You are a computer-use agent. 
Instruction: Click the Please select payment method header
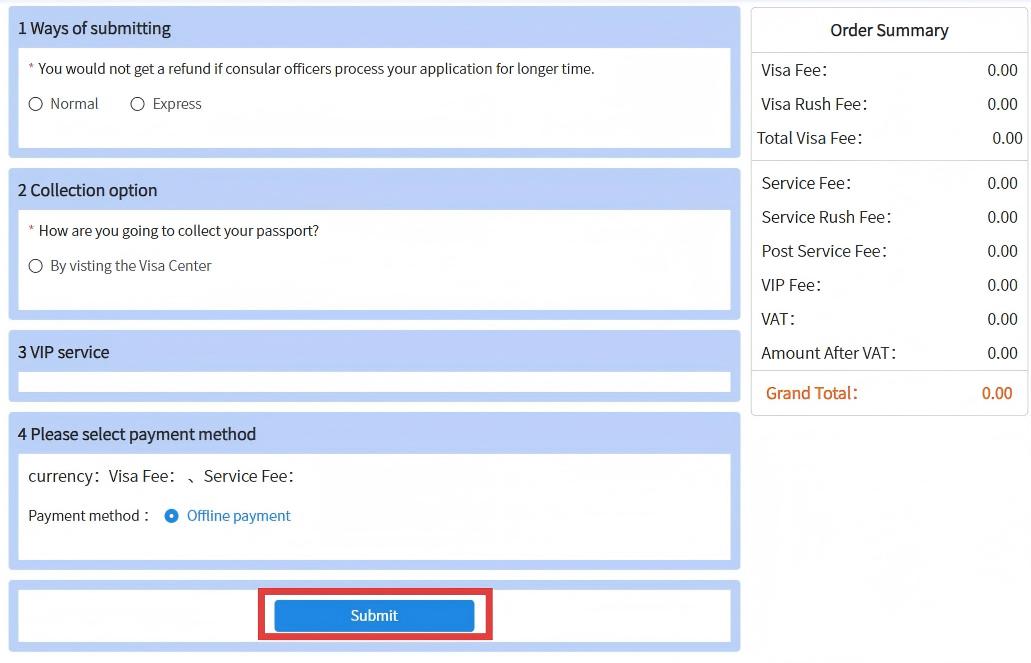pyautogui.click(x=137, y=435)
